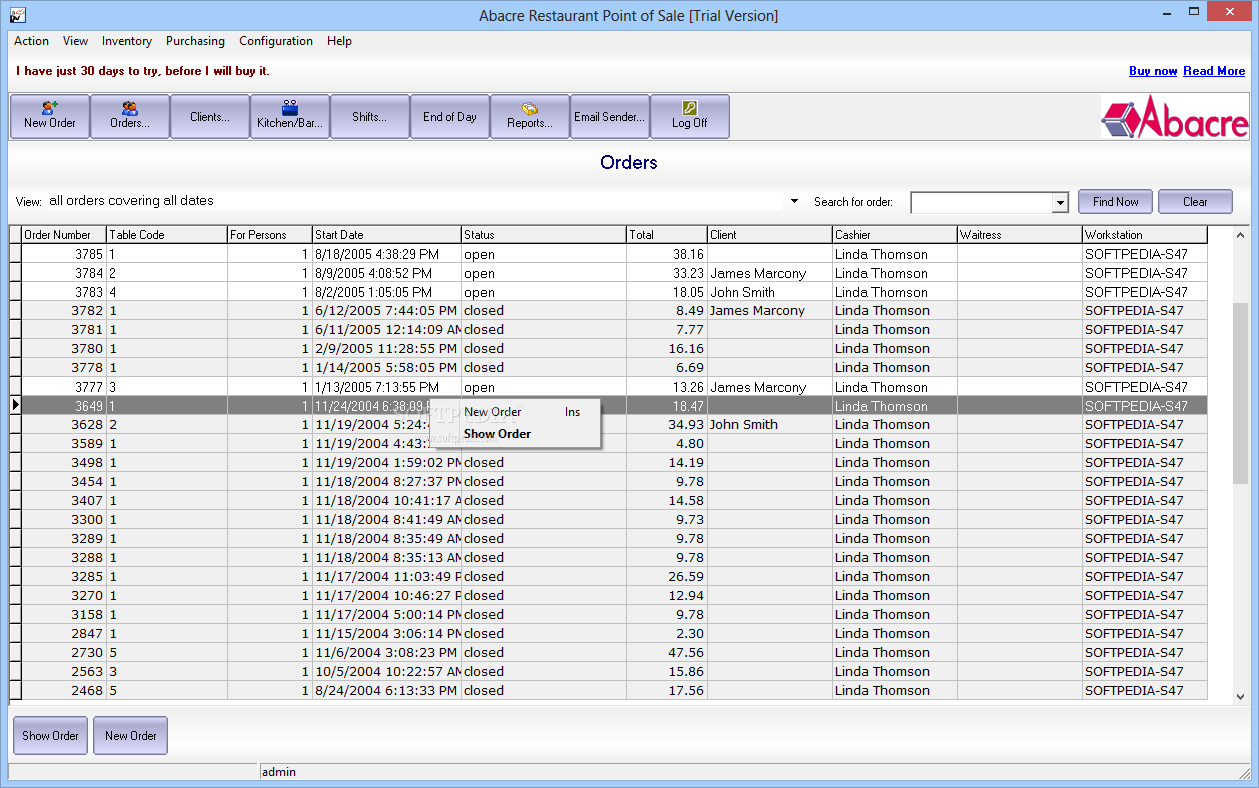Viewport: 1259px width, 788px height.
Task: Sort by the Client column header
Action: (x=770, y=235)
